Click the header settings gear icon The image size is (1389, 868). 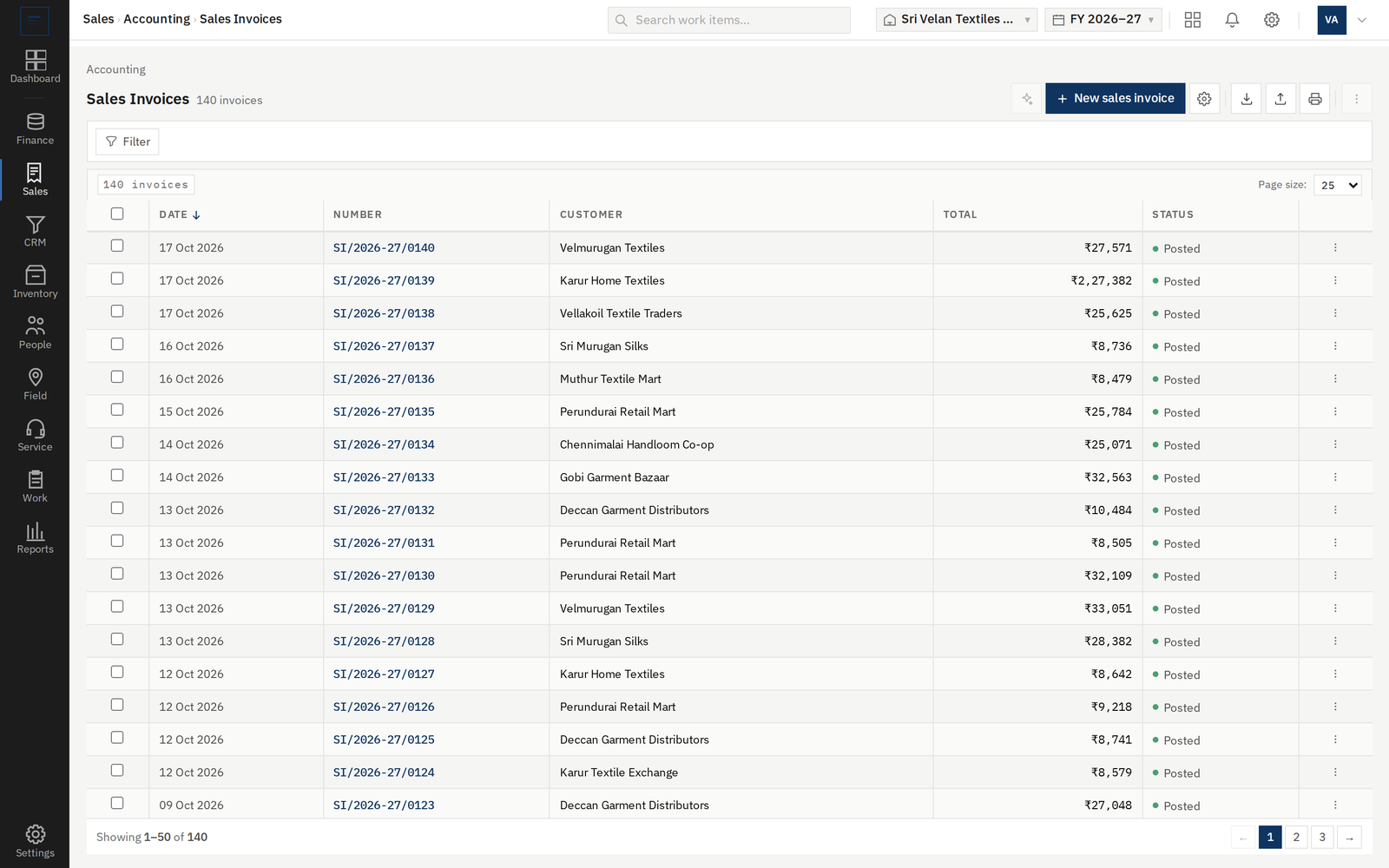click(1272, 20)
